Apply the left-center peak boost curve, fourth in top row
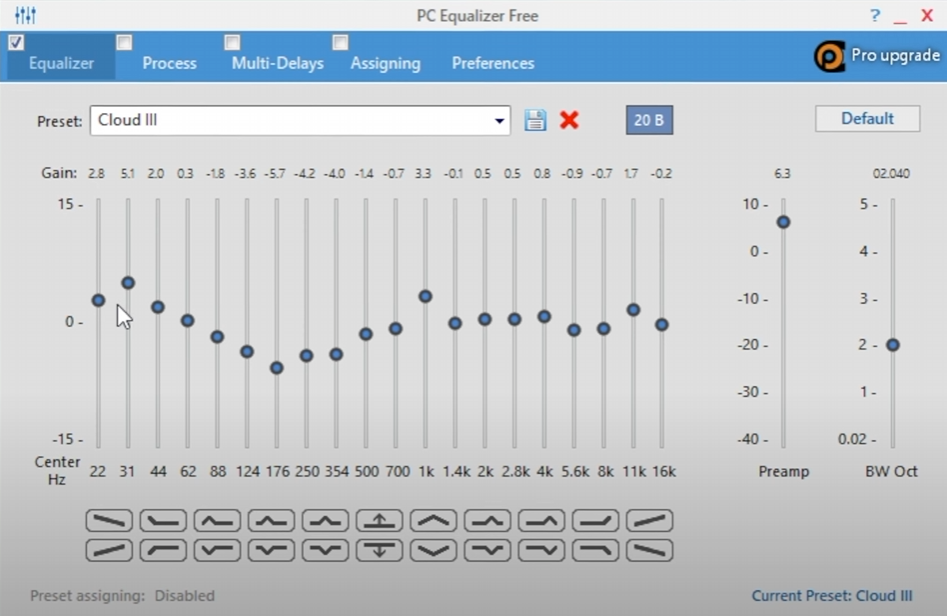This screenshot has width=947, height=616. [271, 521]
